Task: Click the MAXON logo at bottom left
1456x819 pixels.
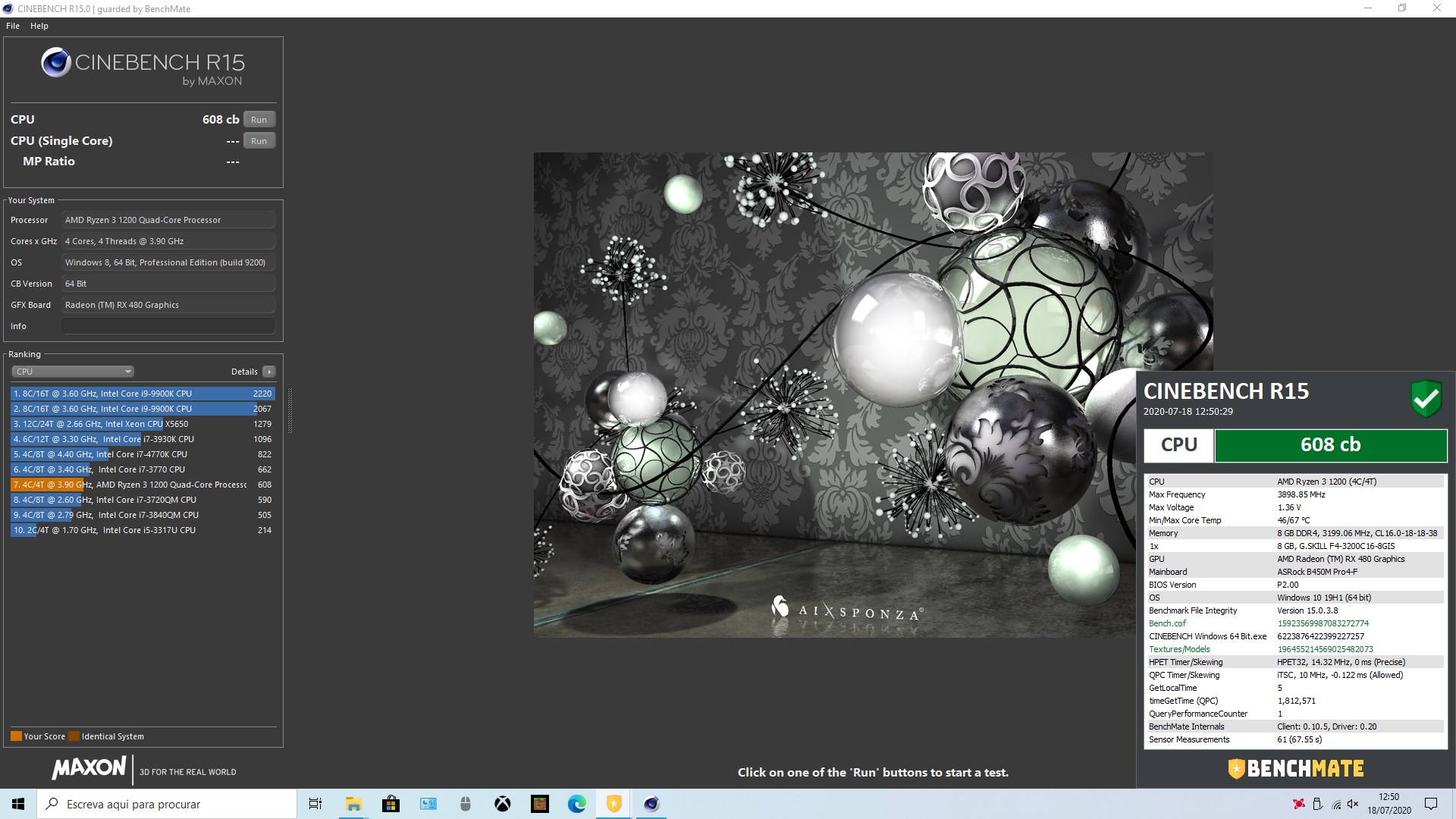Action: coord(89,768)
